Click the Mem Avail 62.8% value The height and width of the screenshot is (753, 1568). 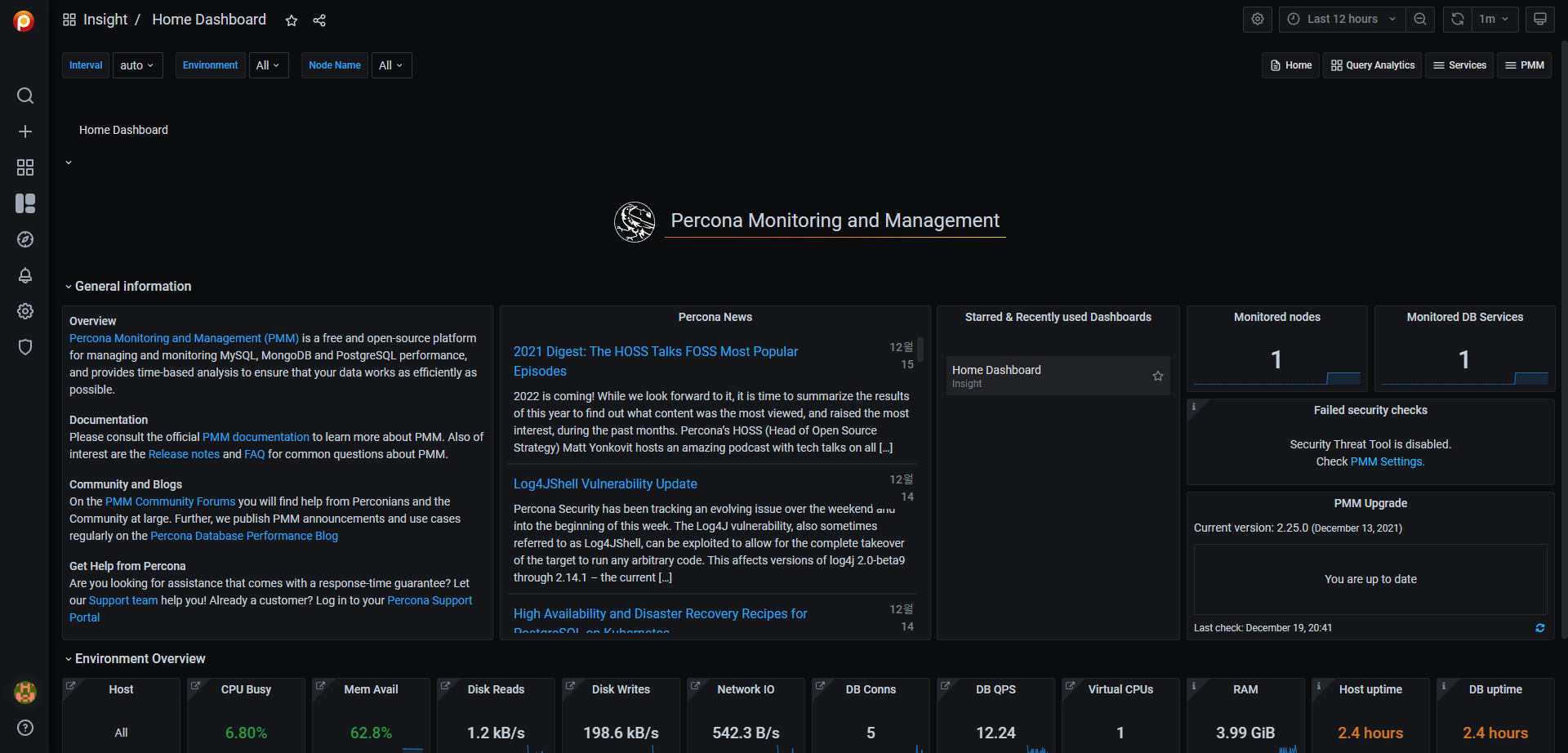(x=371, y=733)
